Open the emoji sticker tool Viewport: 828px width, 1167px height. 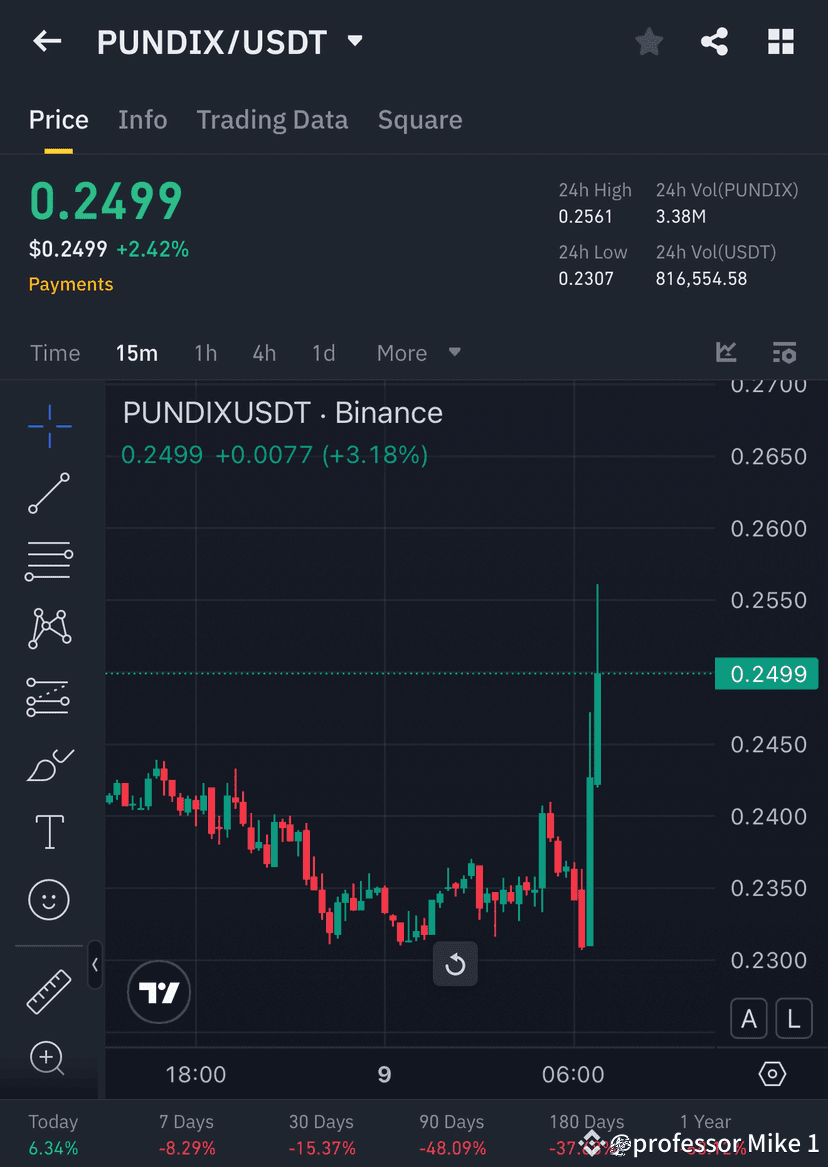coord(48,899)
